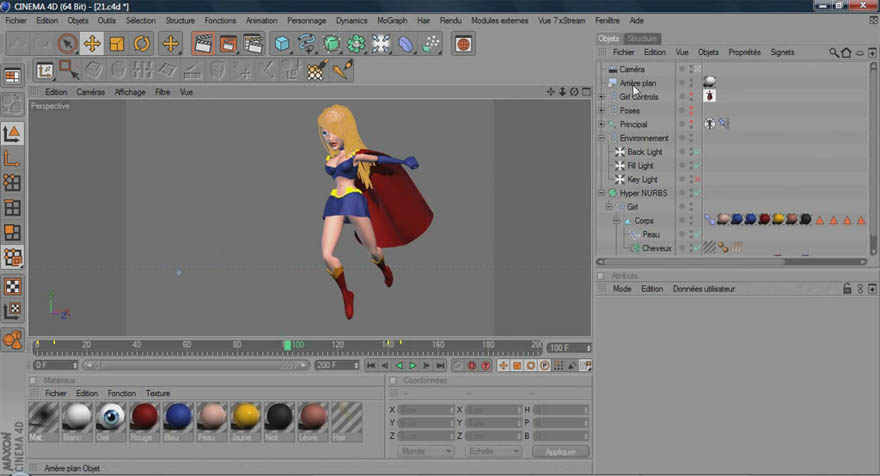880x476 pixels.
Task: Open the Personnage menu
Action: pyautogui.click(x=306, y=20)
